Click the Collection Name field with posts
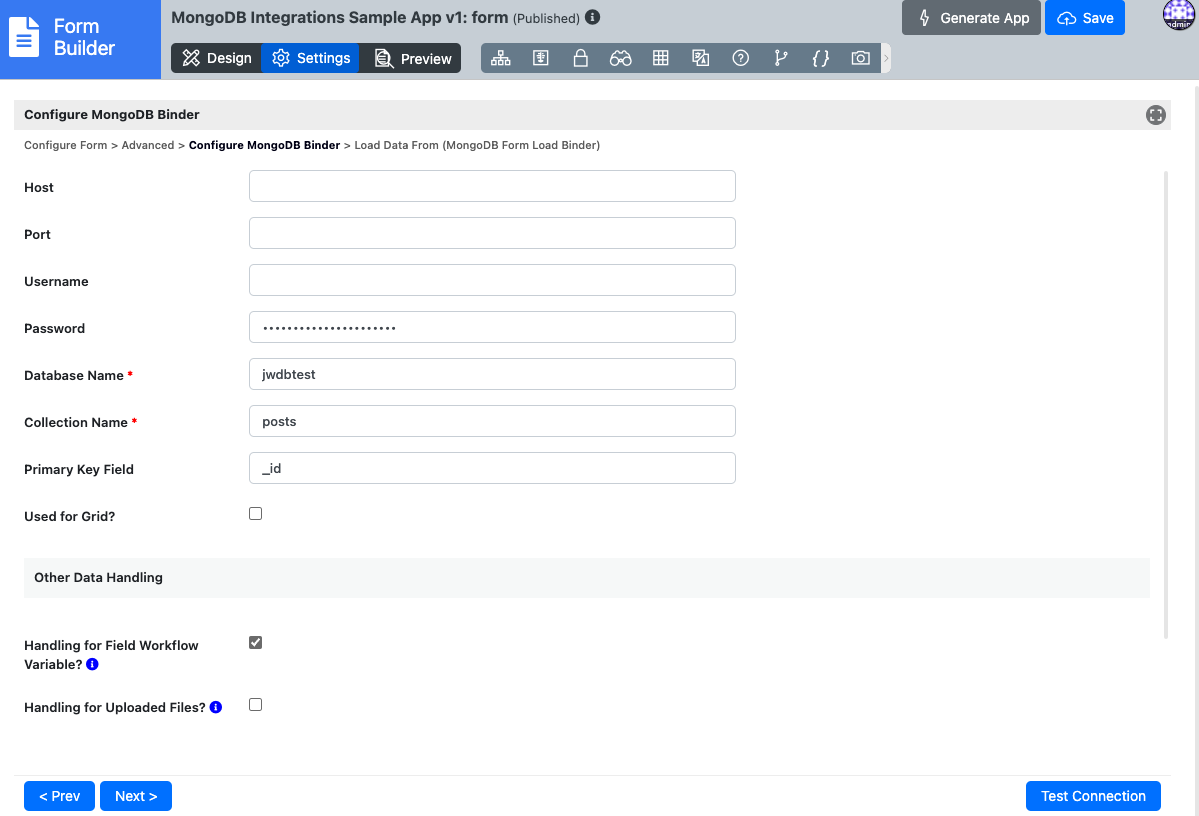Screen dimensions: 1199x816 click(492, 421)
